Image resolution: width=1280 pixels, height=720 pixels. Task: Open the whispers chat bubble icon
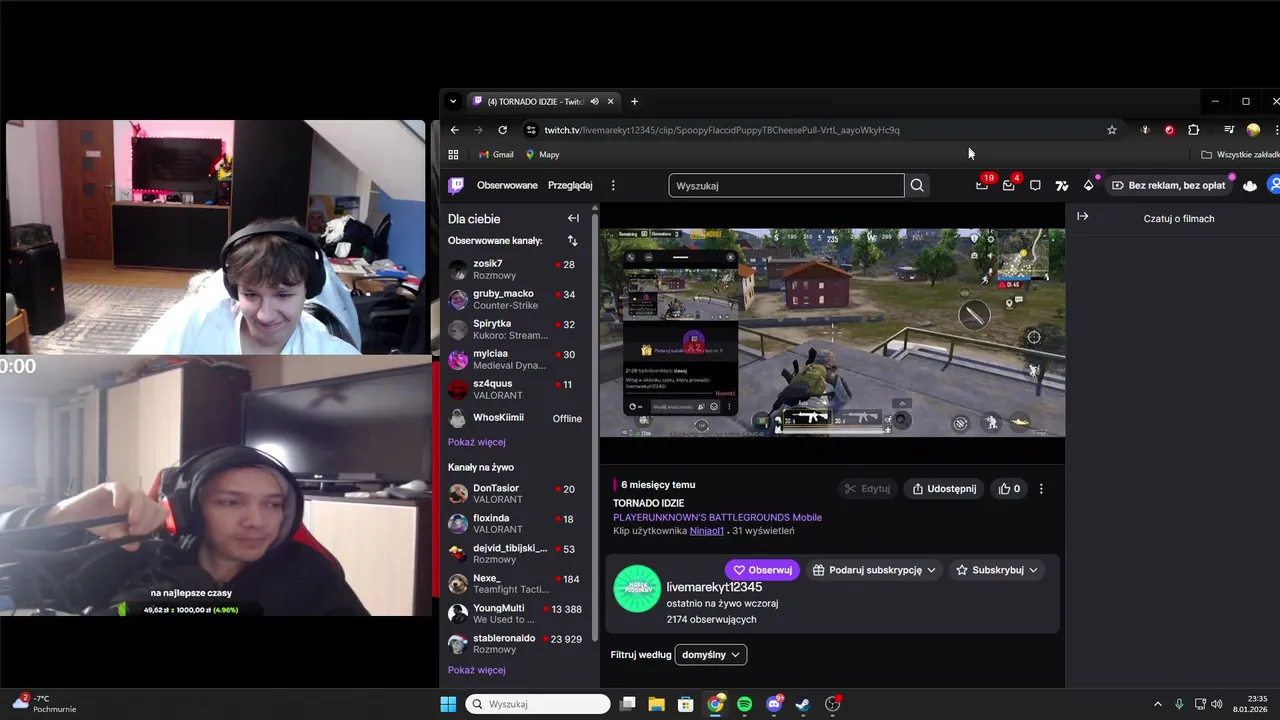(1035, 185)
